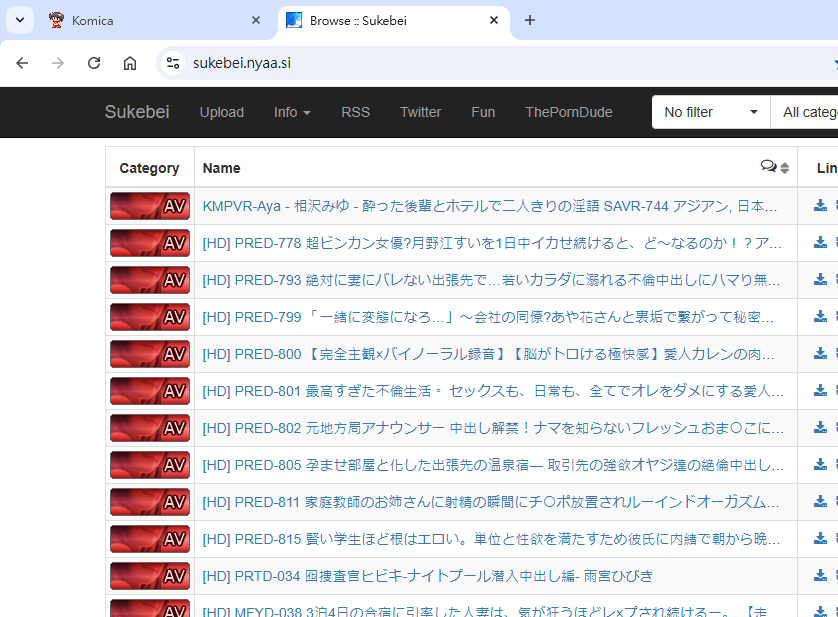838x617 pixels.
Task: Open the browser home page
Action: (x=130, y=63)
